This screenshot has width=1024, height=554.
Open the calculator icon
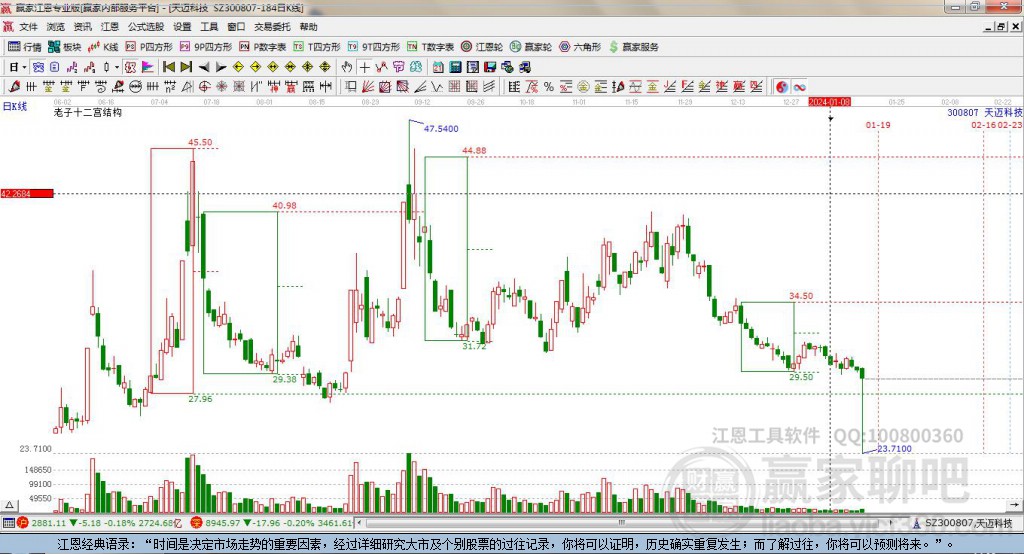[x=455, y=67]
